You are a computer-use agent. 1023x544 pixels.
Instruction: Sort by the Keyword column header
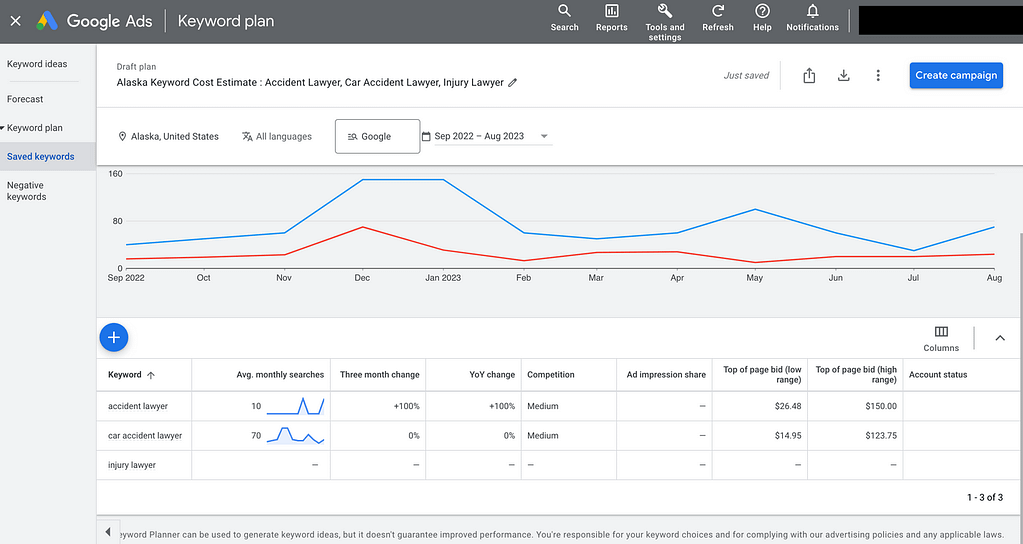[131, 375]
